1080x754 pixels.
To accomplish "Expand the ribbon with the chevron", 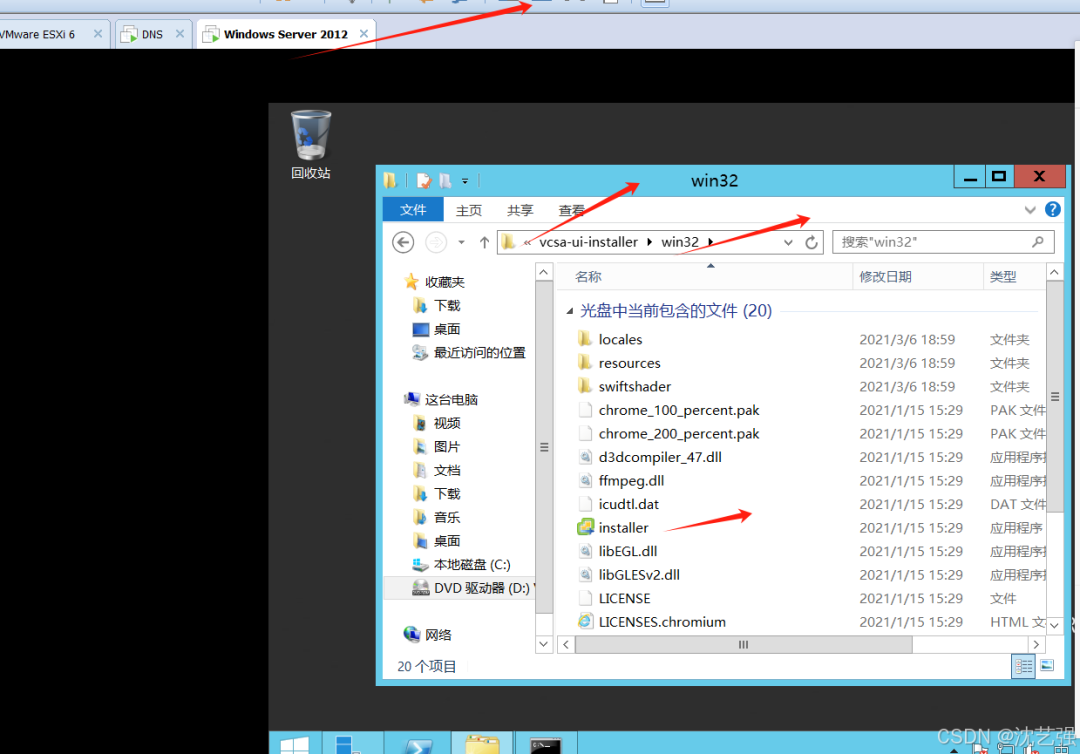I will (1030, 210).
